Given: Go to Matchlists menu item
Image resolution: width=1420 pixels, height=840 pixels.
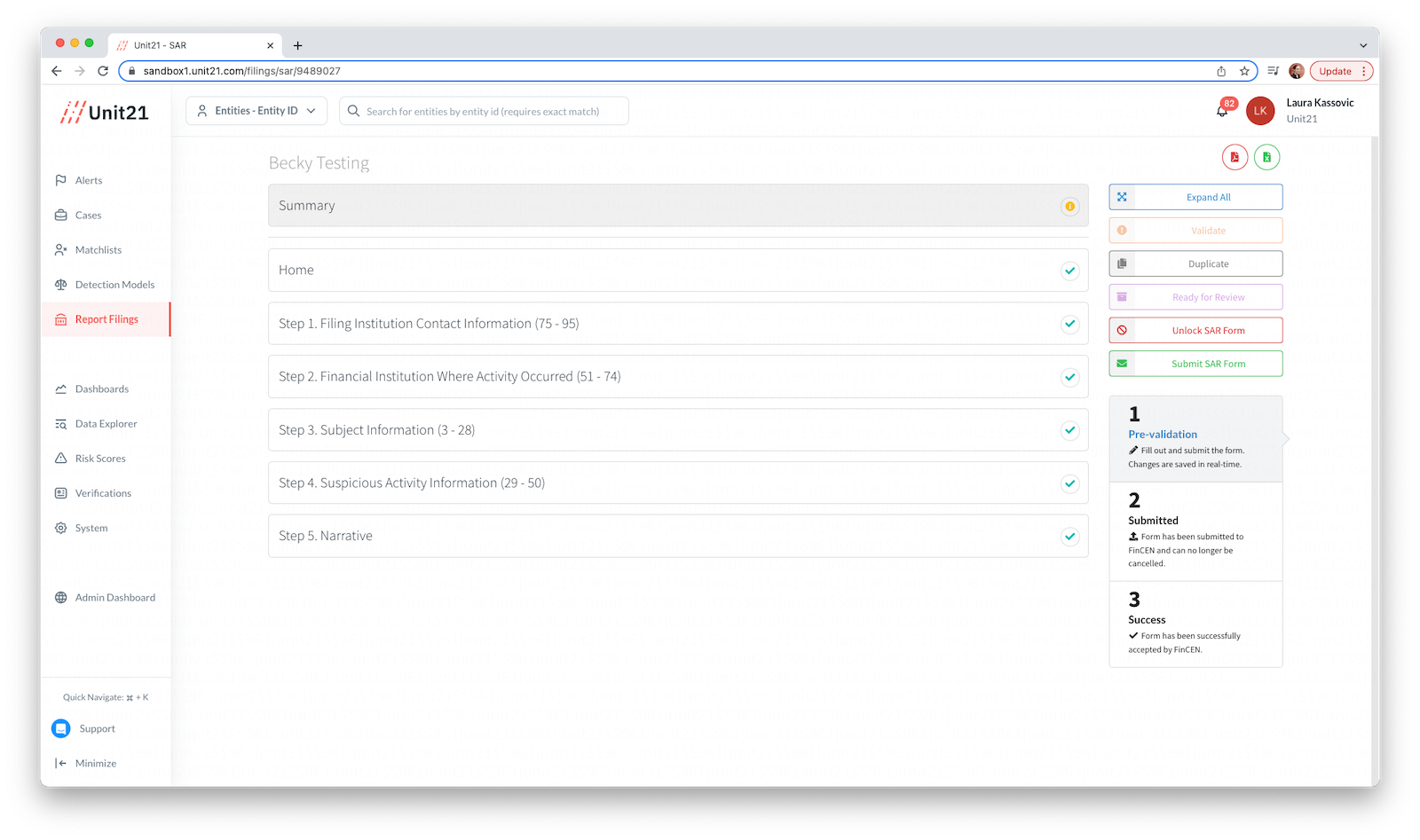Looking at the screenshot, I should pos(99,250).
